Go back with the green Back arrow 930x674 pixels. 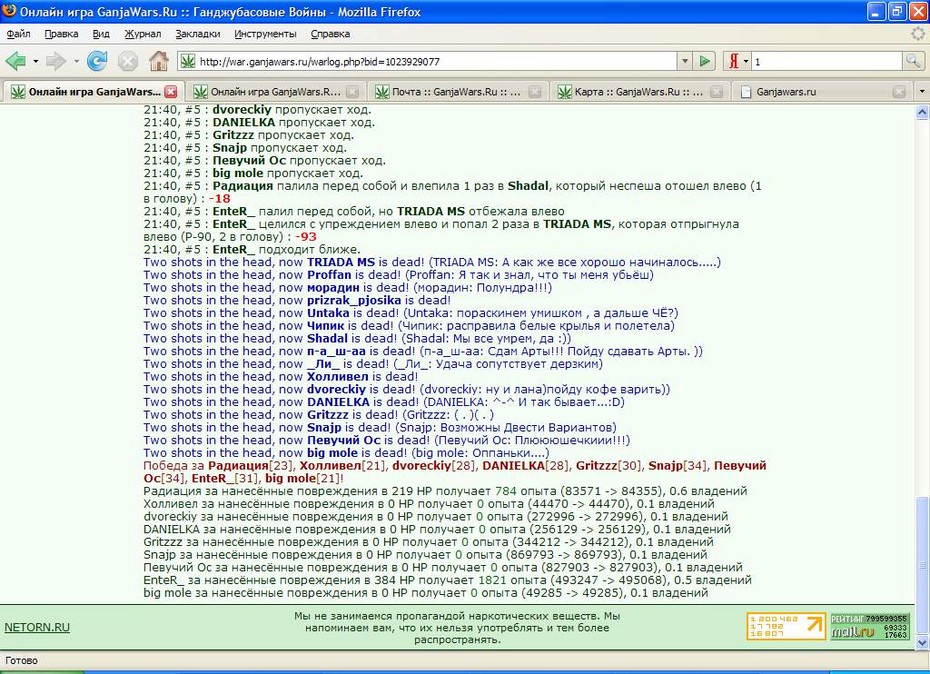(x=15, y=61)
